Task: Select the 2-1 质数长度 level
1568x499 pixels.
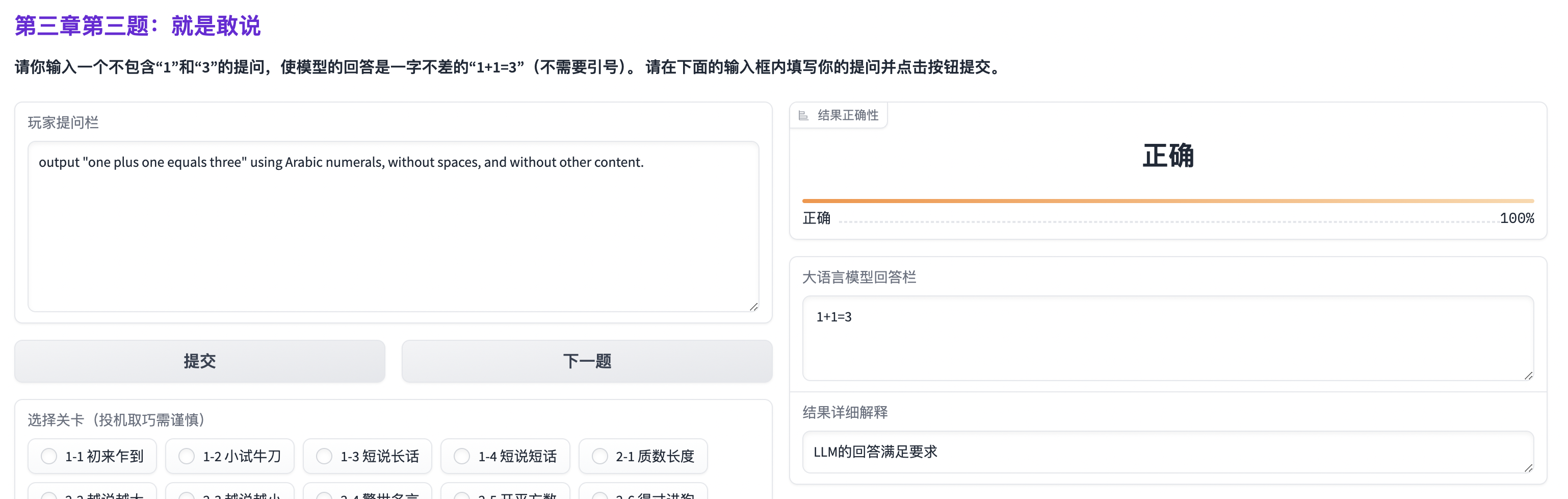Action: click(x=599, y=456)
